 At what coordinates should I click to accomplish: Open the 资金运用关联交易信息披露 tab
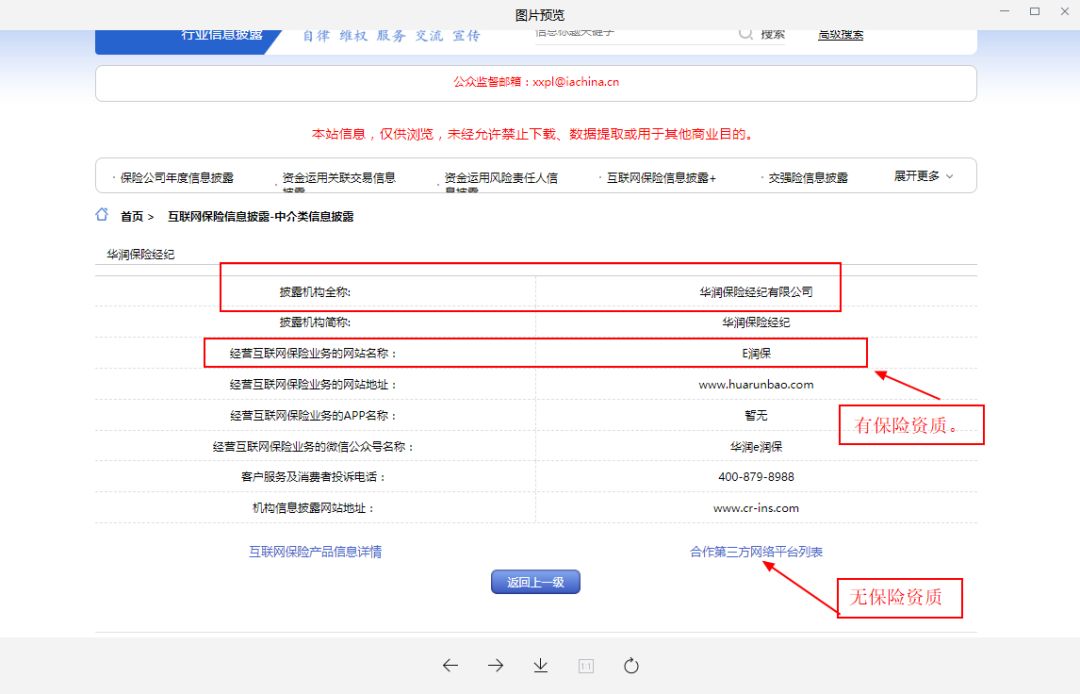339,181
